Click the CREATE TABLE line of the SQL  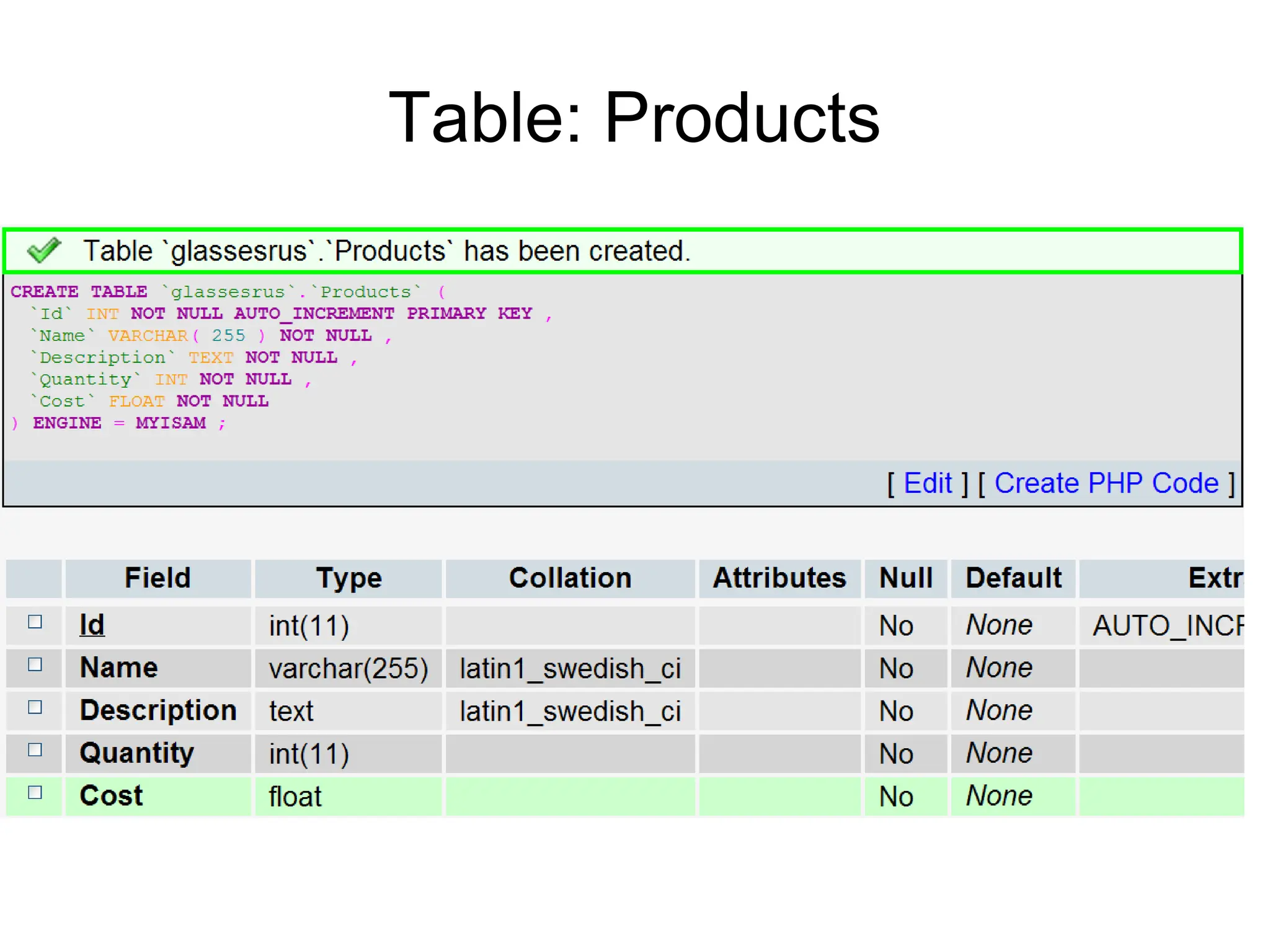[x=228, y=291]
